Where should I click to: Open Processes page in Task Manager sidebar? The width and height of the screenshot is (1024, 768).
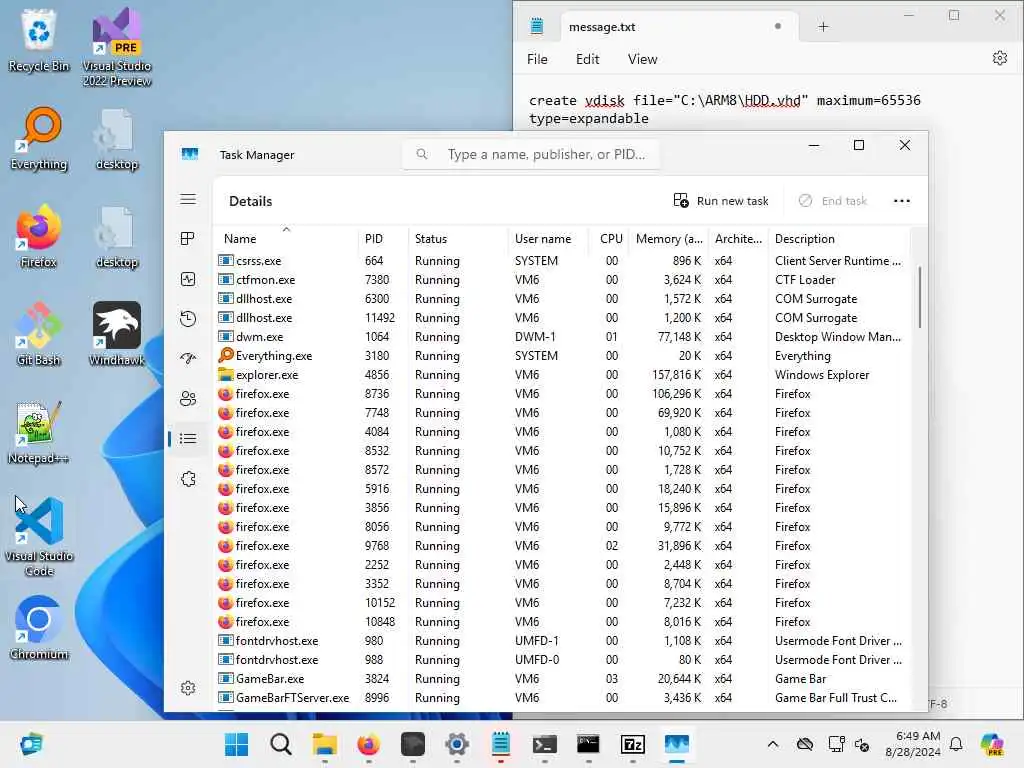tap(188, 239)
